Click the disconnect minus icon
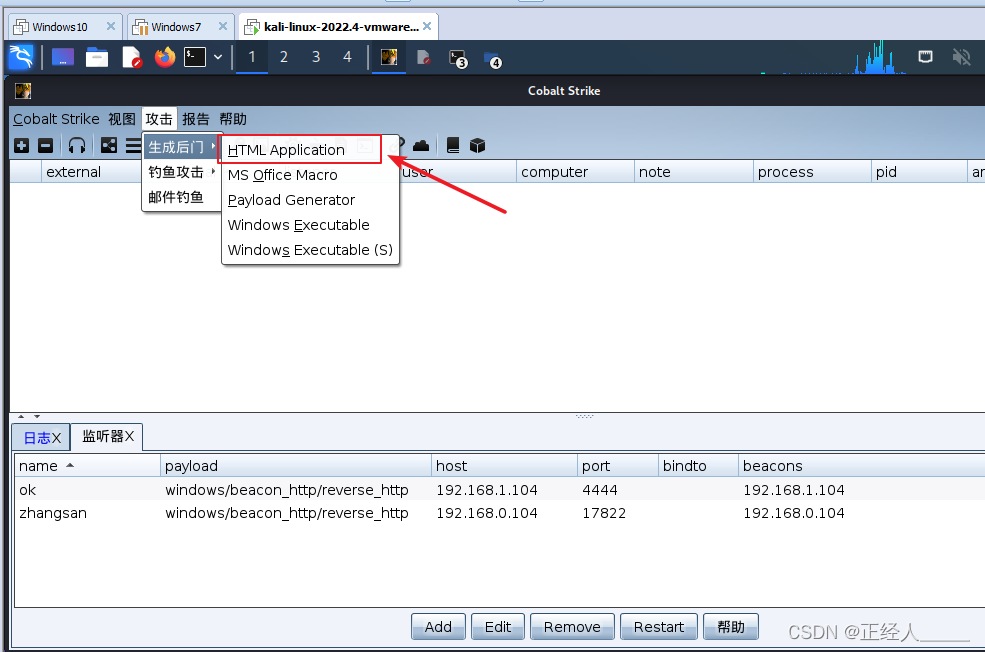985x652 pixels. 46,146
